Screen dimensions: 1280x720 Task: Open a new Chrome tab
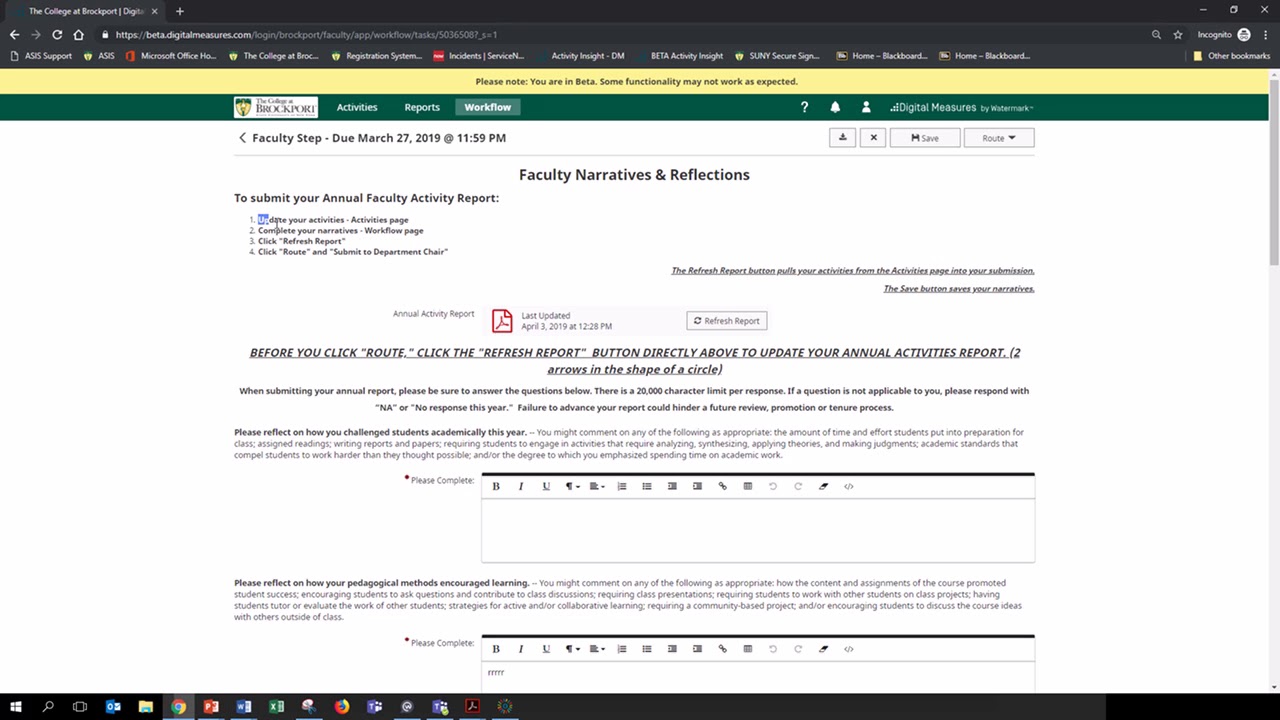pyautogui.click(x=180, y=11)
